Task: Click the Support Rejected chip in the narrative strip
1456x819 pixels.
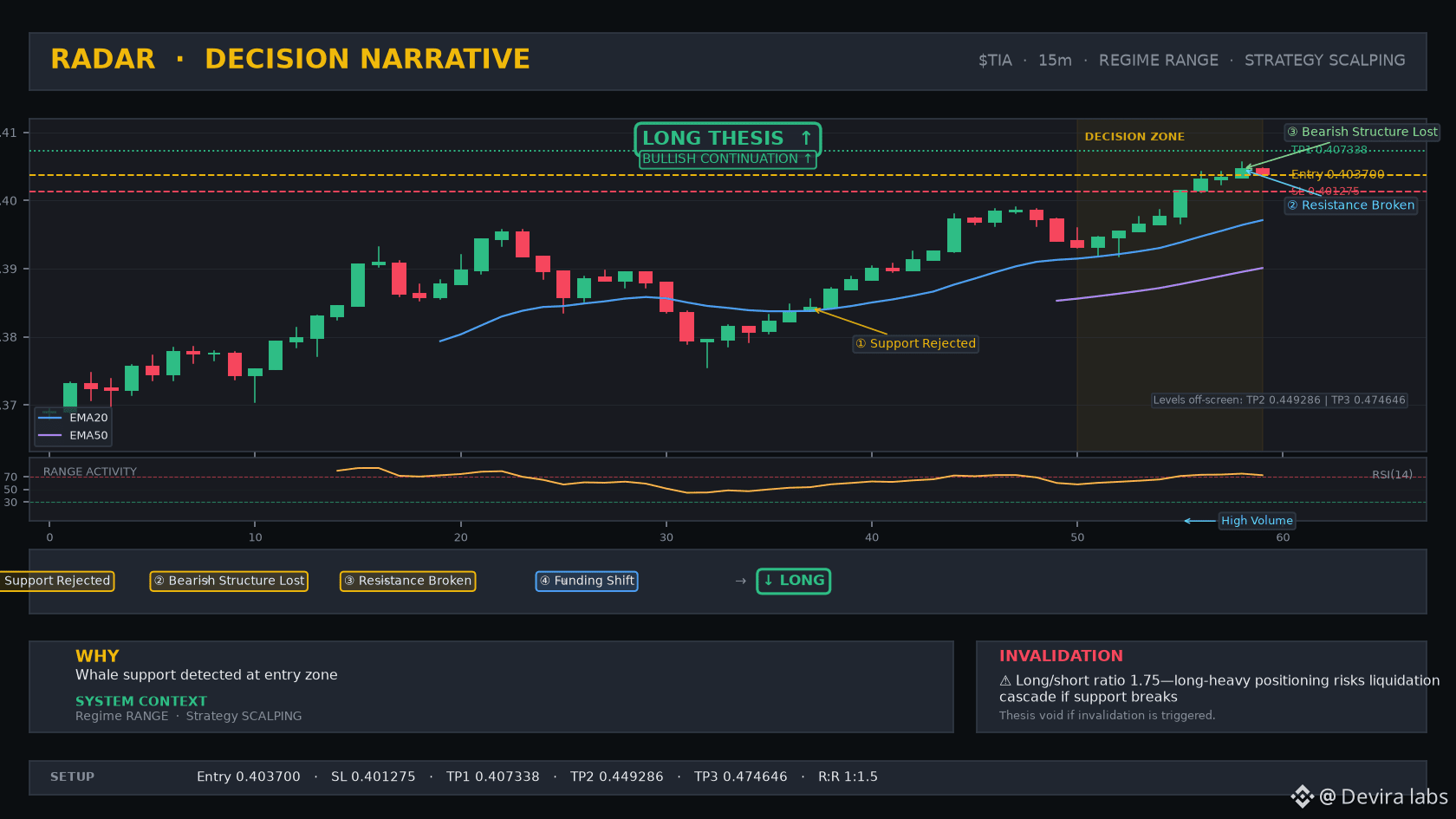Action: coord(55,581)
